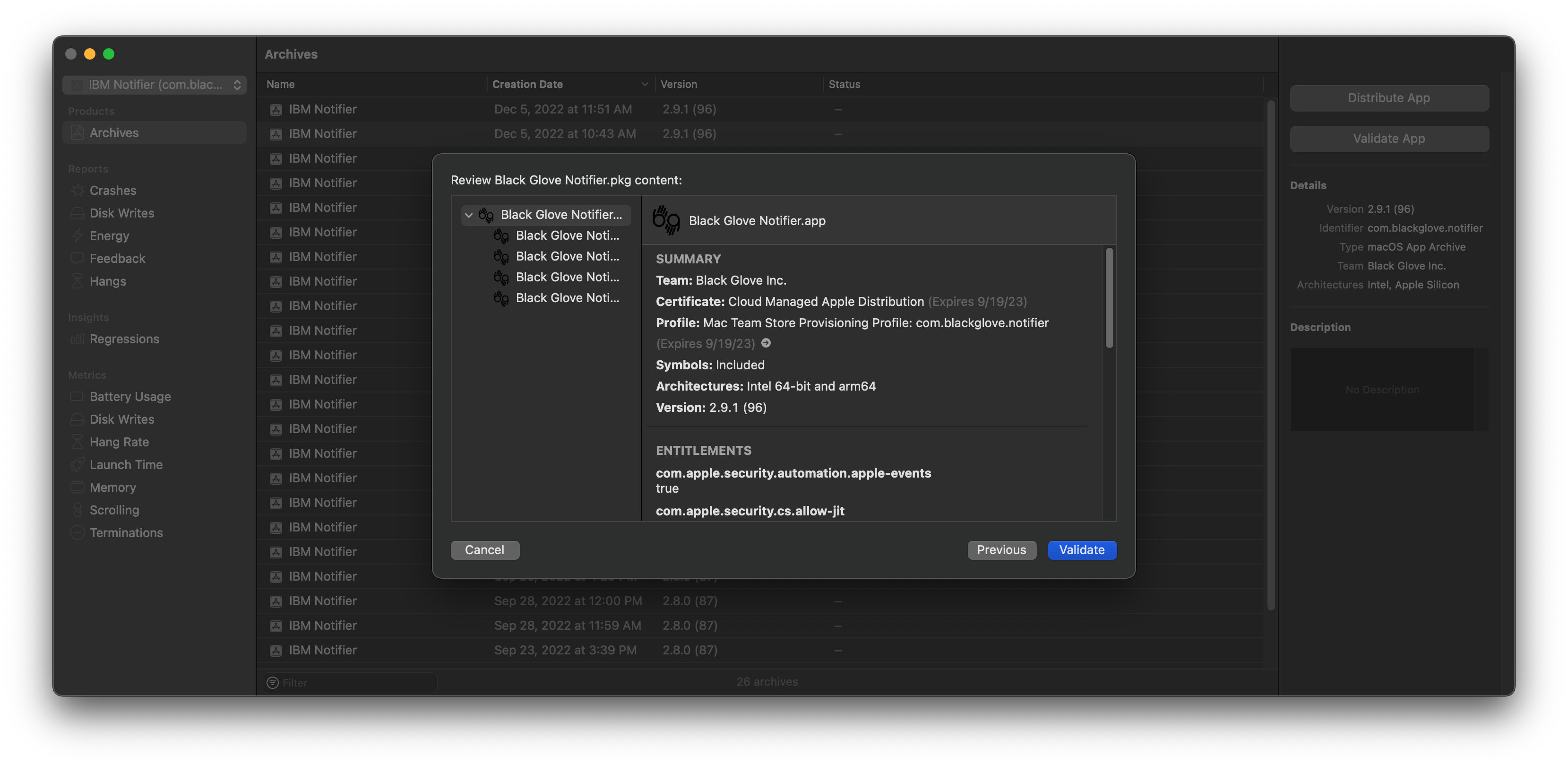Click the Regressions bar chart icon
Viewport: 1568px width, 766px height.
click(x=78, y=339)
